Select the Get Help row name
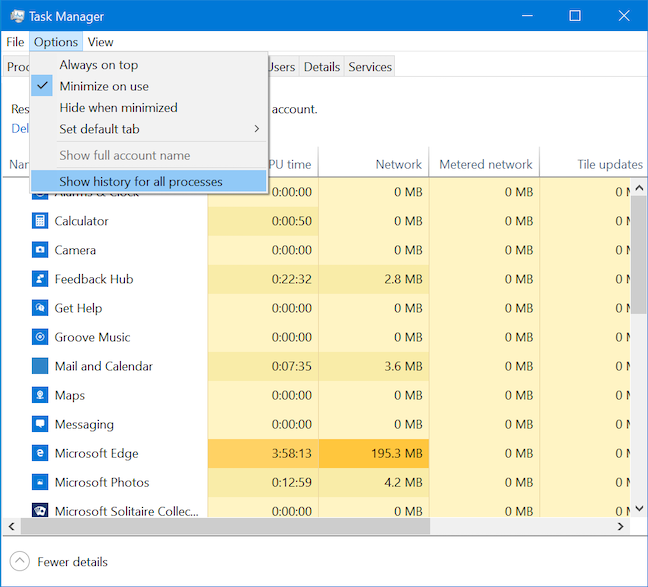Viewport: 648px width, 587px height. pos(78,308)
